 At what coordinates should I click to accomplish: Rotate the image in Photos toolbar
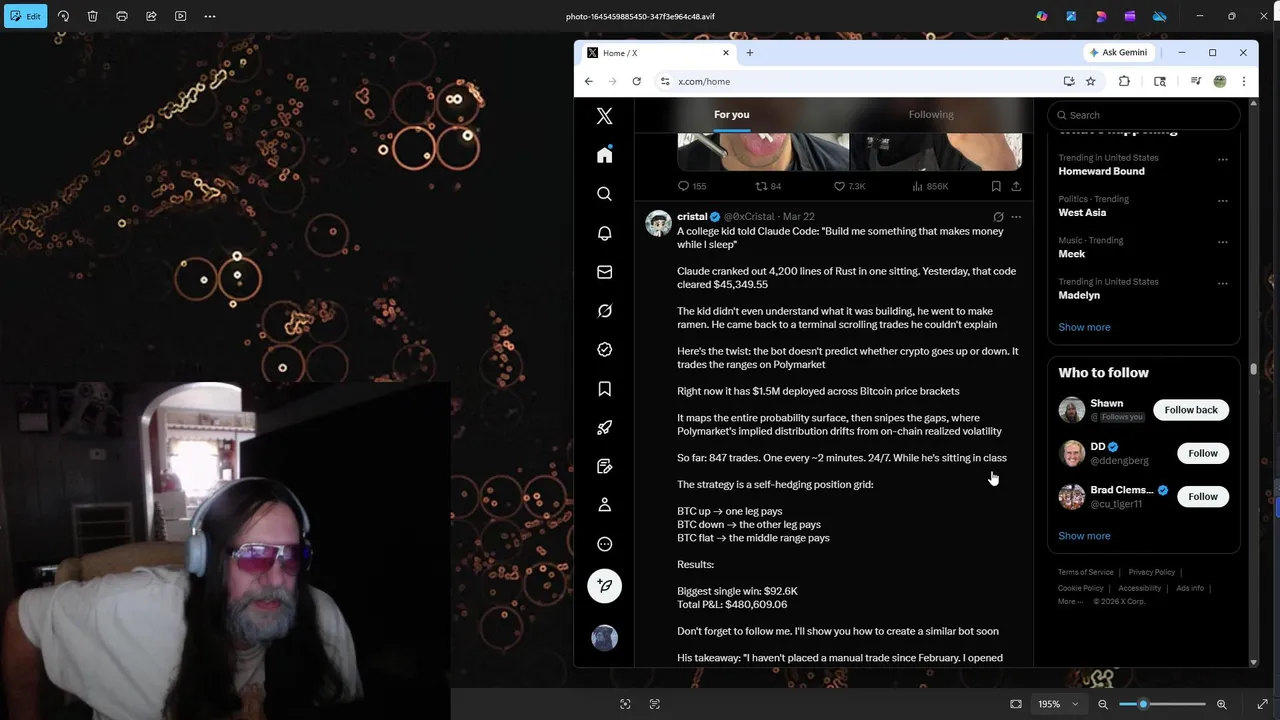coord(63,16)
